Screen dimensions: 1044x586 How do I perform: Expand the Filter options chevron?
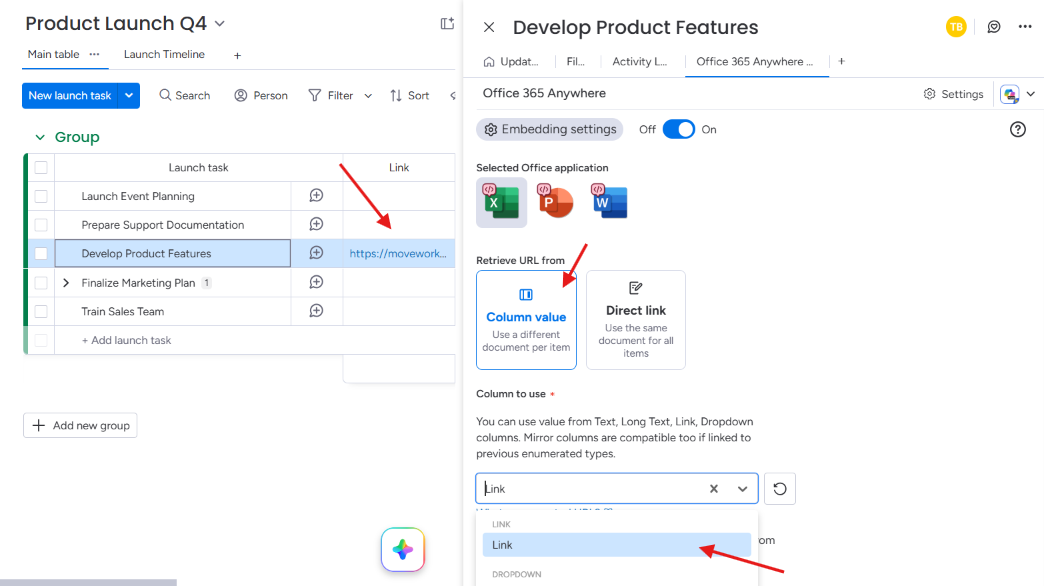point(368,96)
